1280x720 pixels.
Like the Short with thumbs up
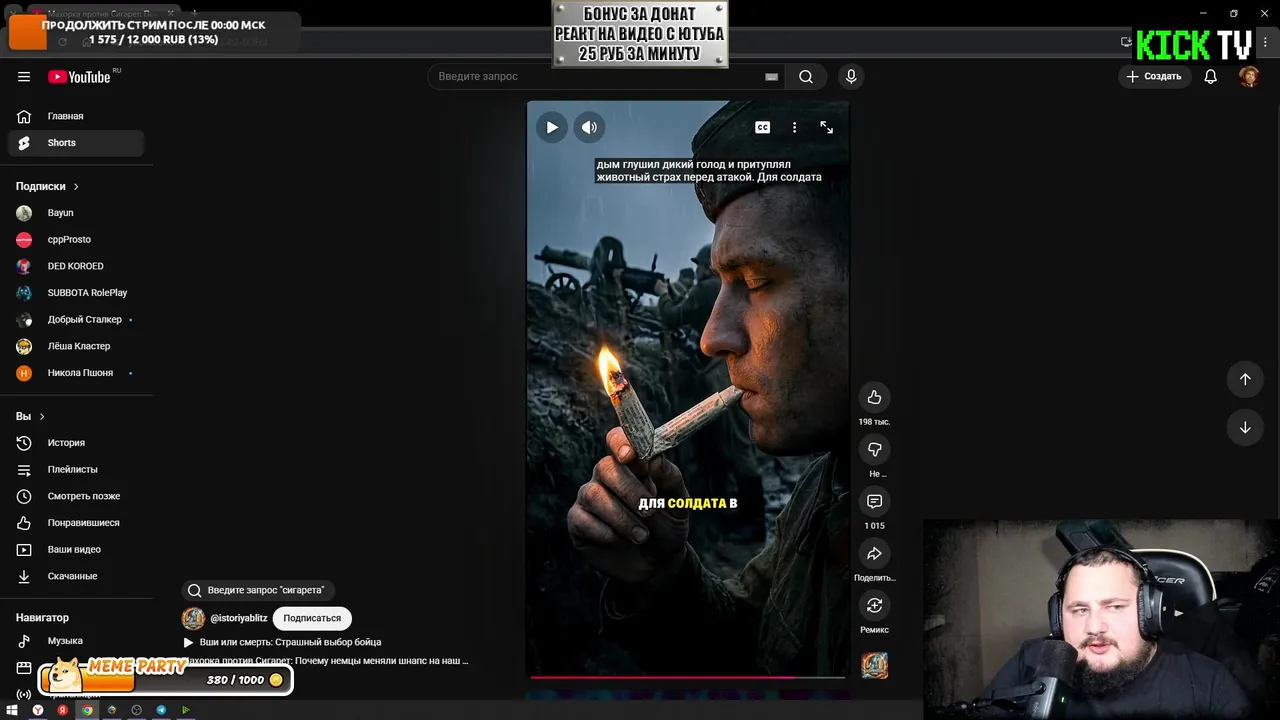click(874, 397)
